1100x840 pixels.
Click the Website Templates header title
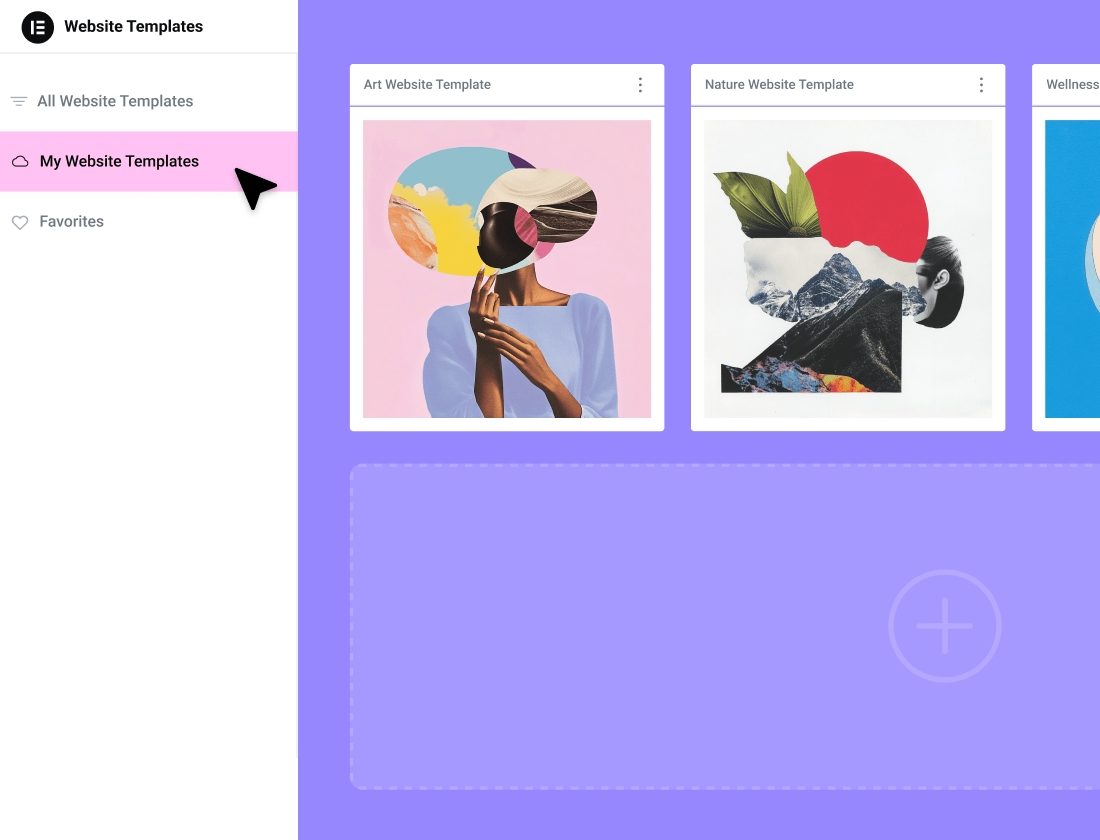click(133, 27)
